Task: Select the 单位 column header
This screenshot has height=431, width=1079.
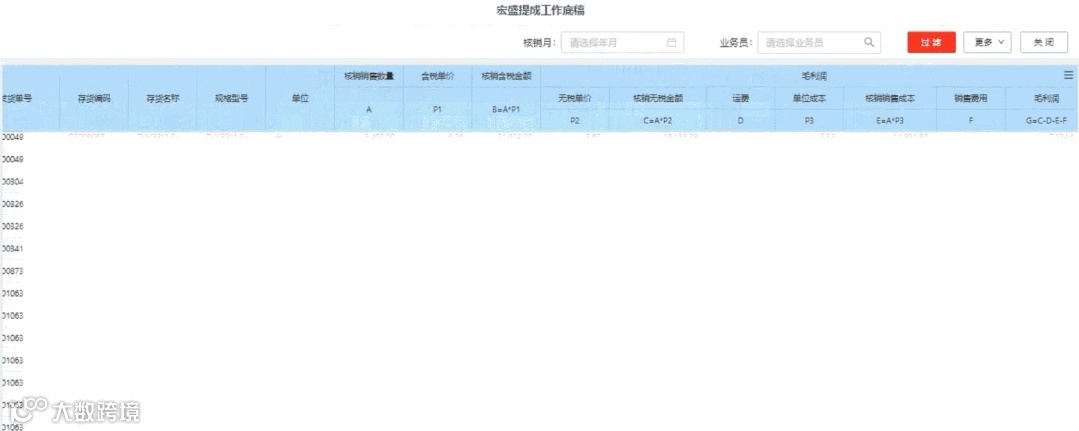Action: (x=300, y=98)
